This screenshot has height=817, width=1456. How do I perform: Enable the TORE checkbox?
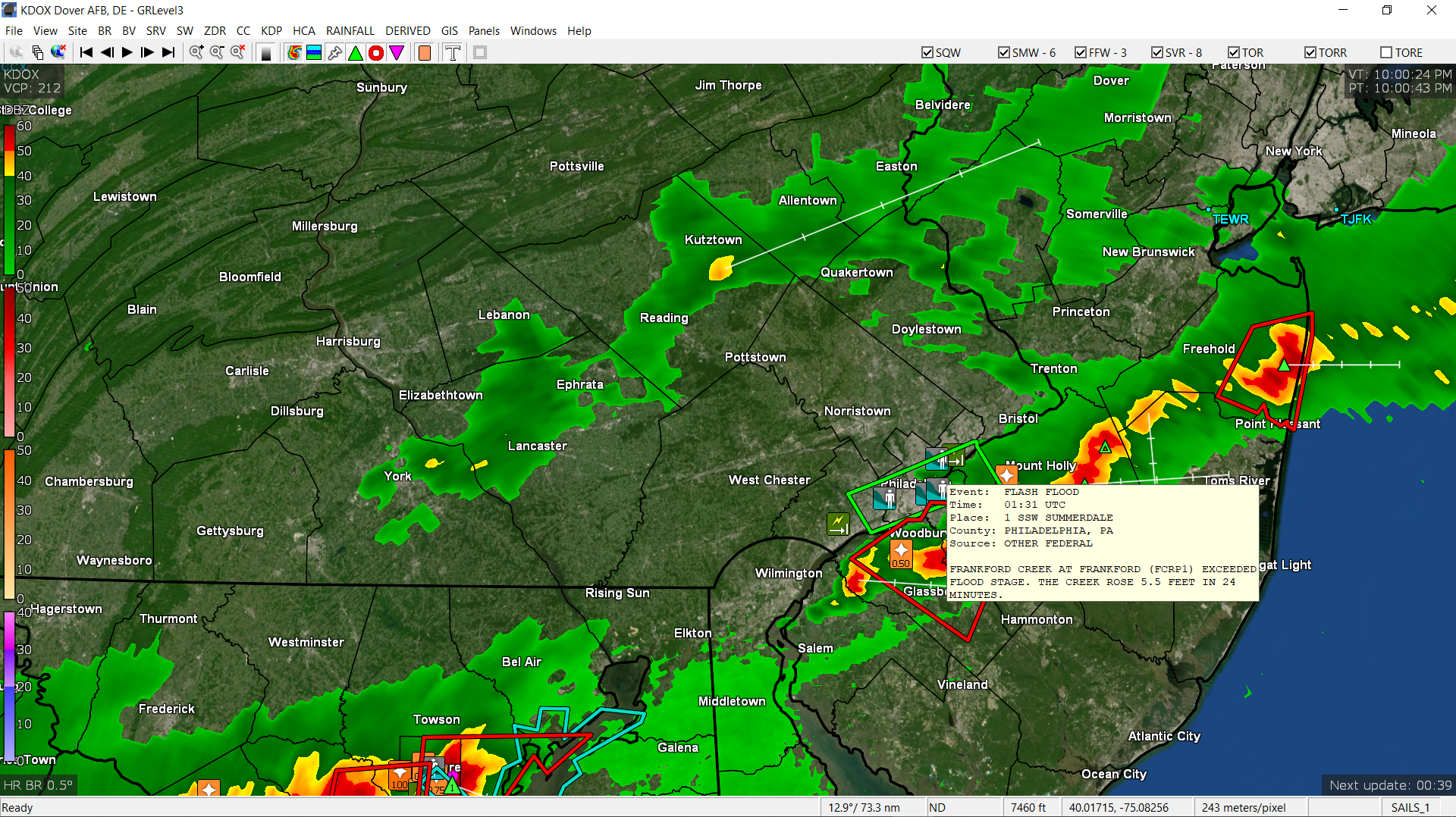click(x=1386, y=52)
